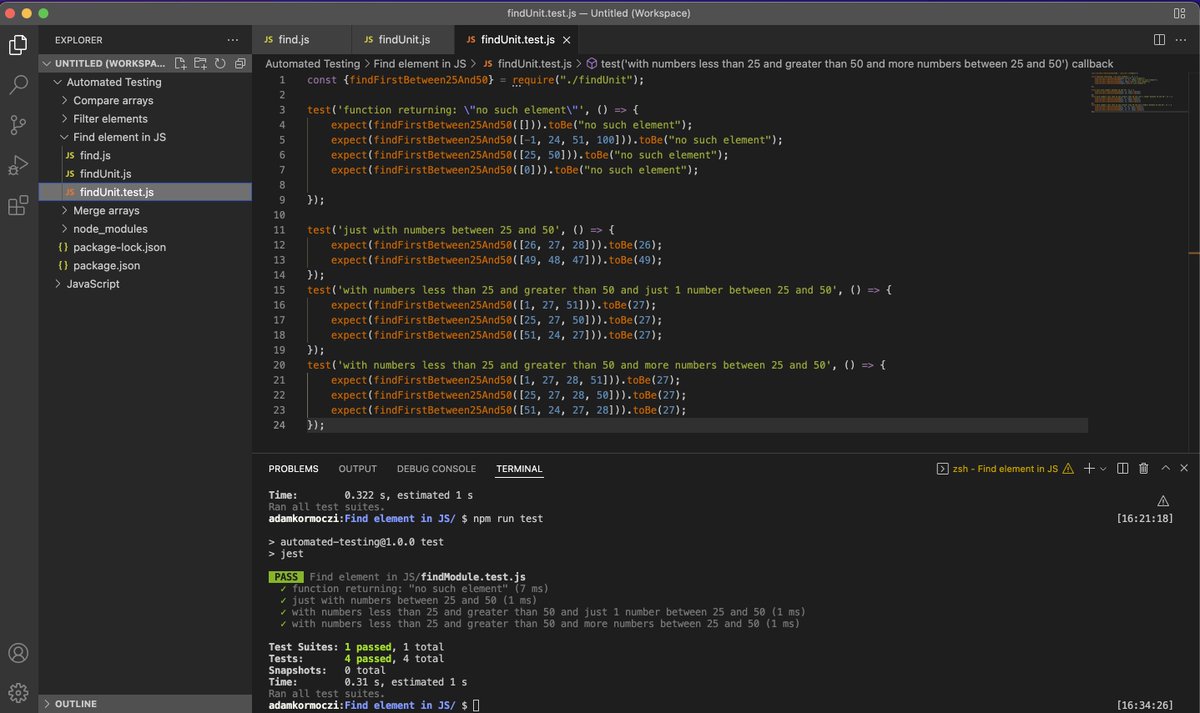Click the warning triangle above the 16:21:18 timestamp
This screenshot has width=1200, height=713.
point(1163,500)
